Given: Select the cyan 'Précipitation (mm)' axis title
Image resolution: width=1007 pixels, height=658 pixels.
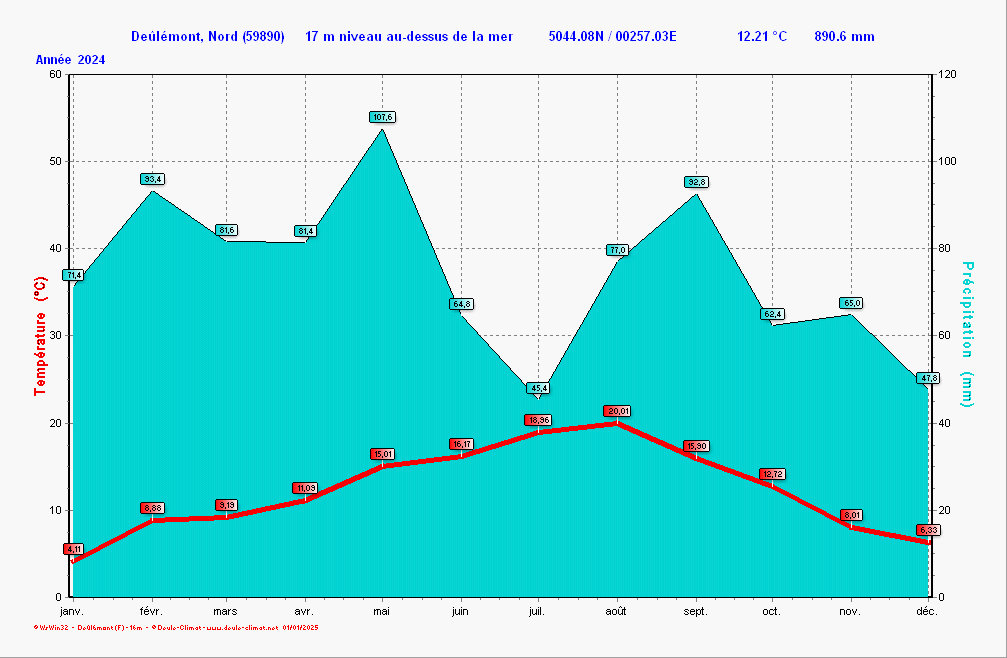Looking at the screenshot, I should click(x=966, y=334).
